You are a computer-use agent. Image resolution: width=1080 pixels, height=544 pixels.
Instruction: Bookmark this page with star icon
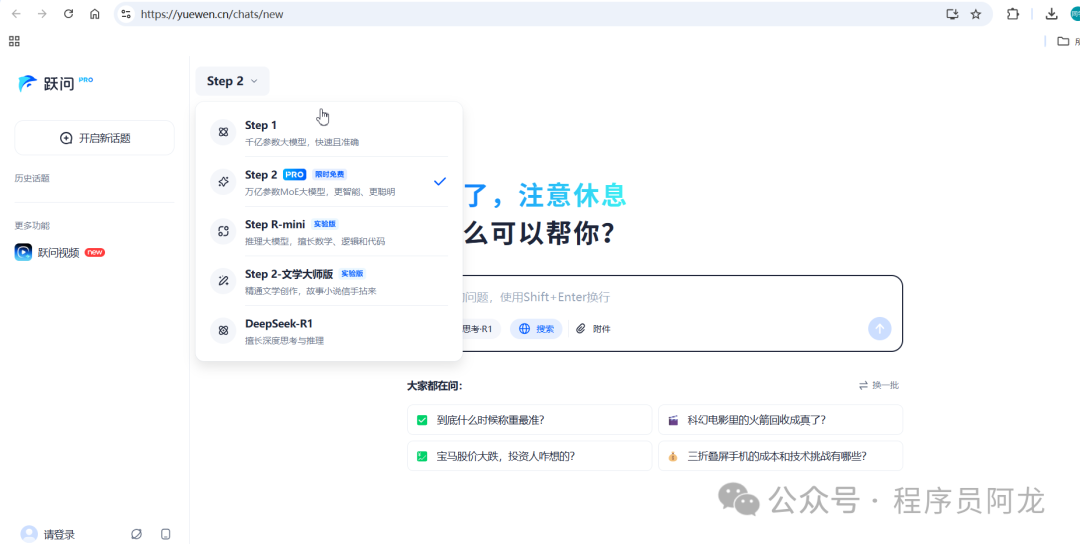976,14
